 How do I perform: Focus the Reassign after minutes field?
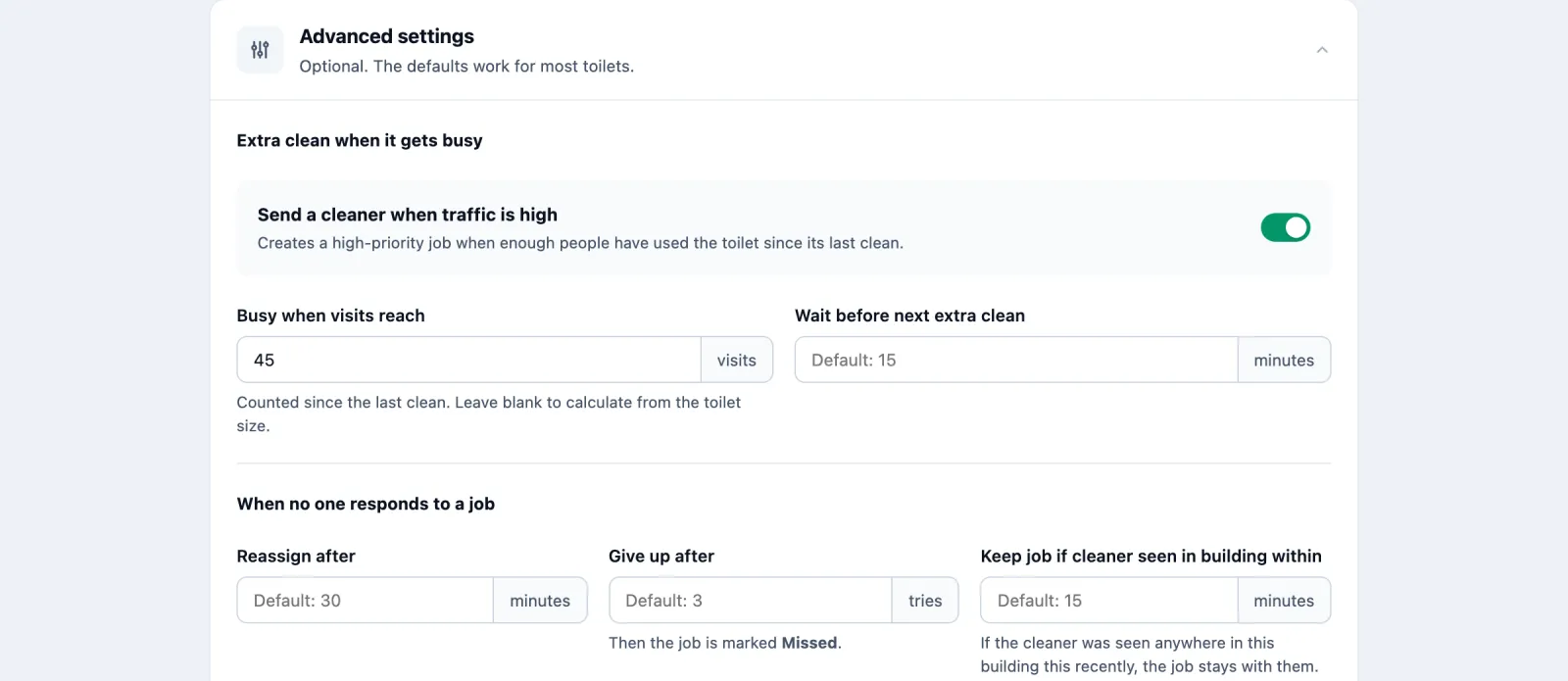[x=366, y=601]
